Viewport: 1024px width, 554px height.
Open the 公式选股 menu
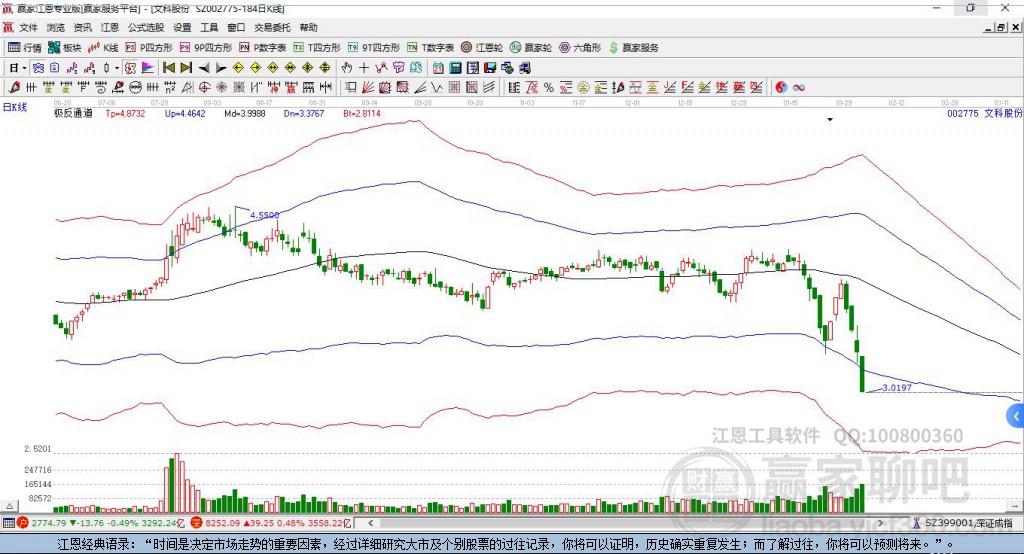(x=146, y=27)
